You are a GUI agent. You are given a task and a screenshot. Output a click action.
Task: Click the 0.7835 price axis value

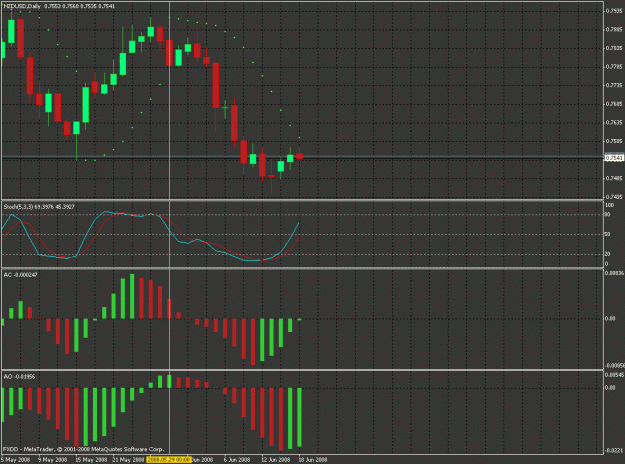pos(614,48)
